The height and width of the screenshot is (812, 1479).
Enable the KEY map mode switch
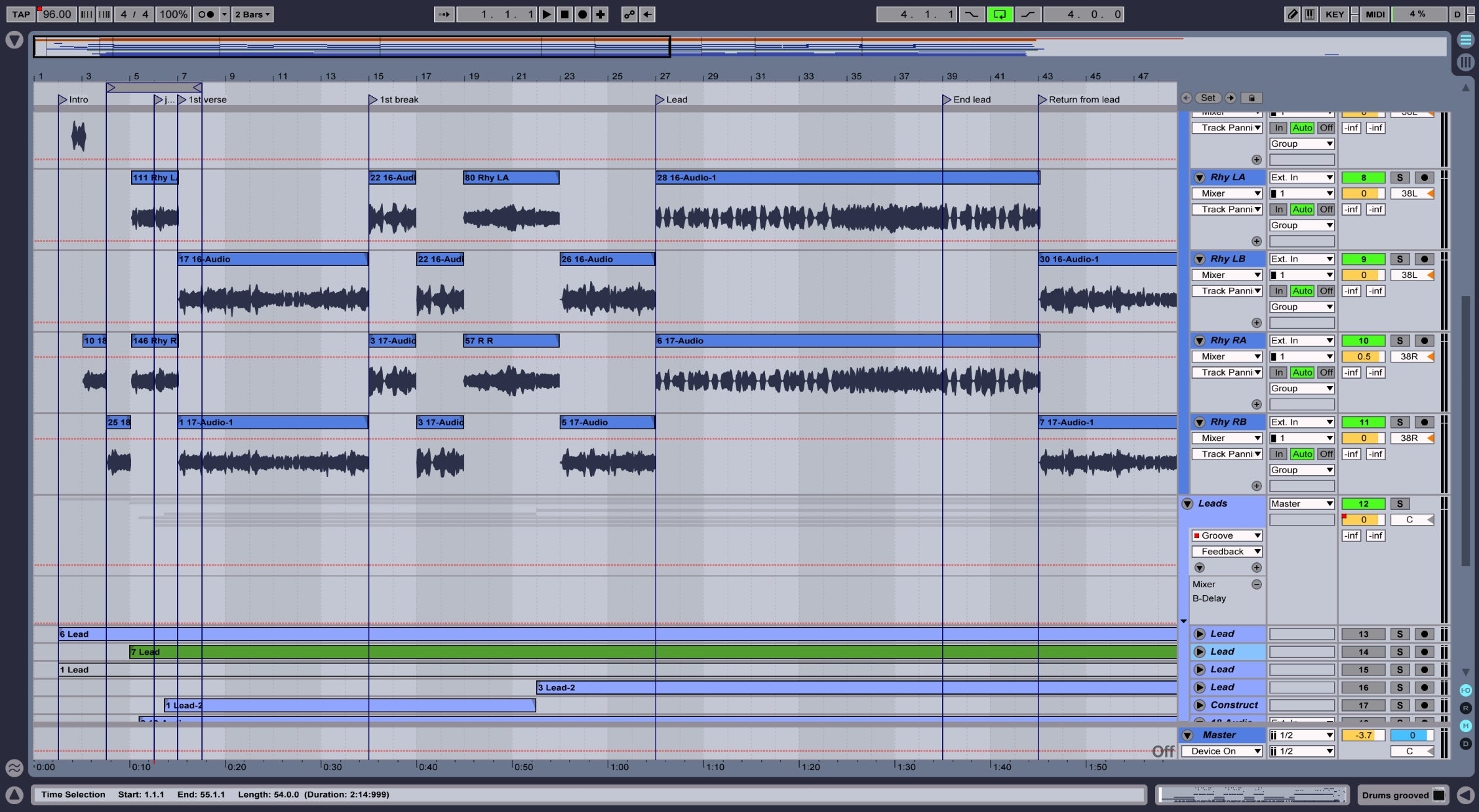click(1335, 14)
